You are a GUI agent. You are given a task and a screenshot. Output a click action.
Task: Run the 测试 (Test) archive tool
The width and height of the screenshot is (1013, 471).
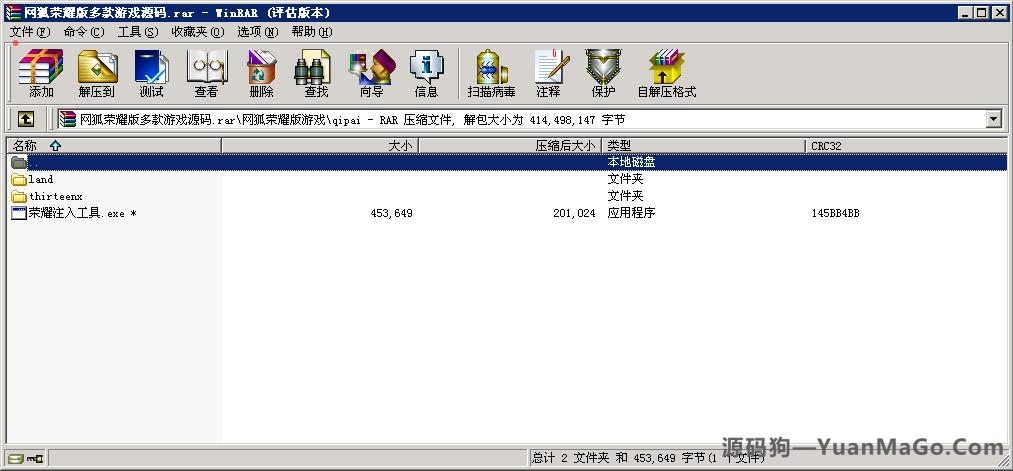click(x=152, y=73)
